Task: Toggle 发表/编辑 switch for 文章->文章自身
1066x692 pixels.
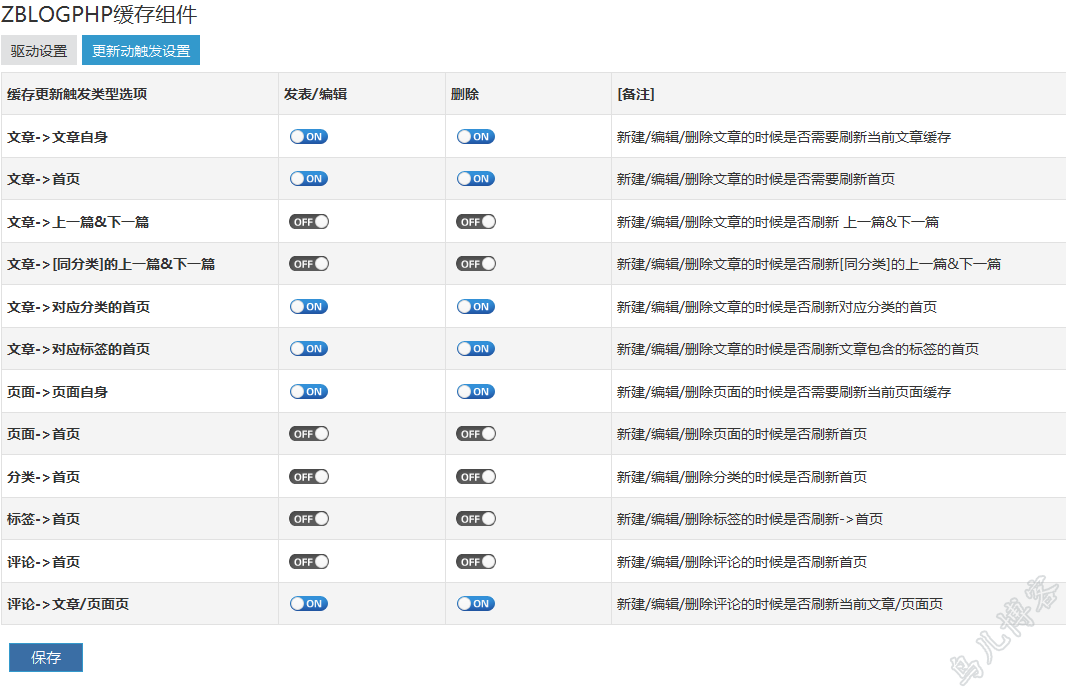Action: click(309, 137)
